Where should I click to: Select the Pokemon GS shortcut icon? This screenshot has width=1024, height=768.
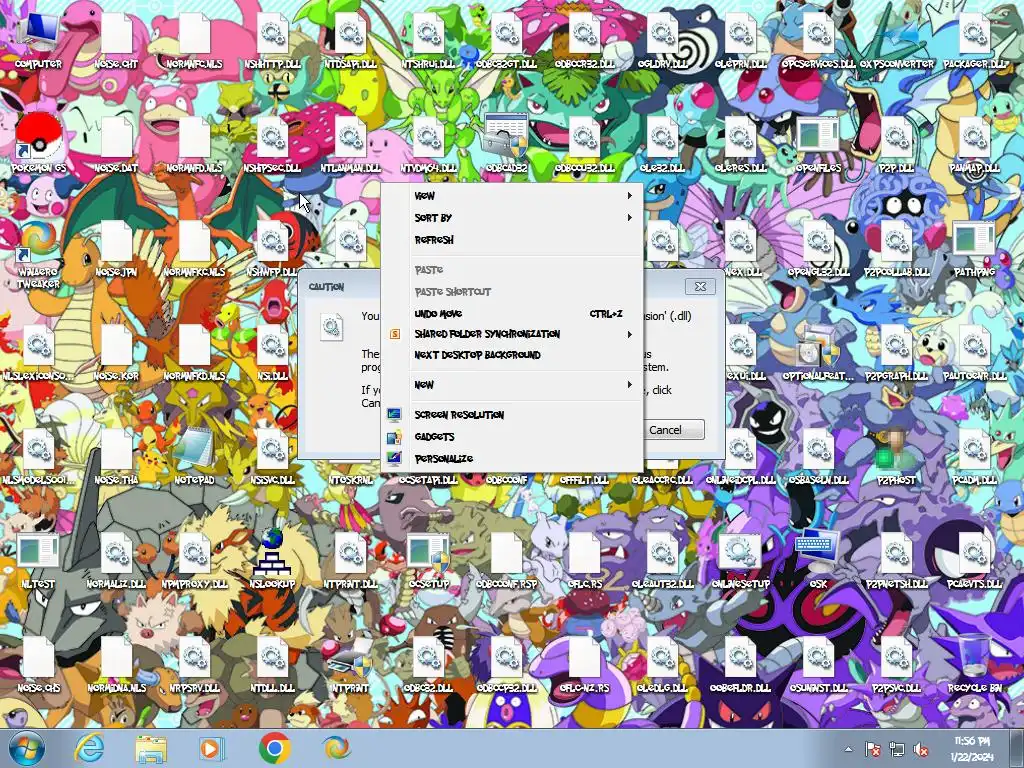(38, 144)
